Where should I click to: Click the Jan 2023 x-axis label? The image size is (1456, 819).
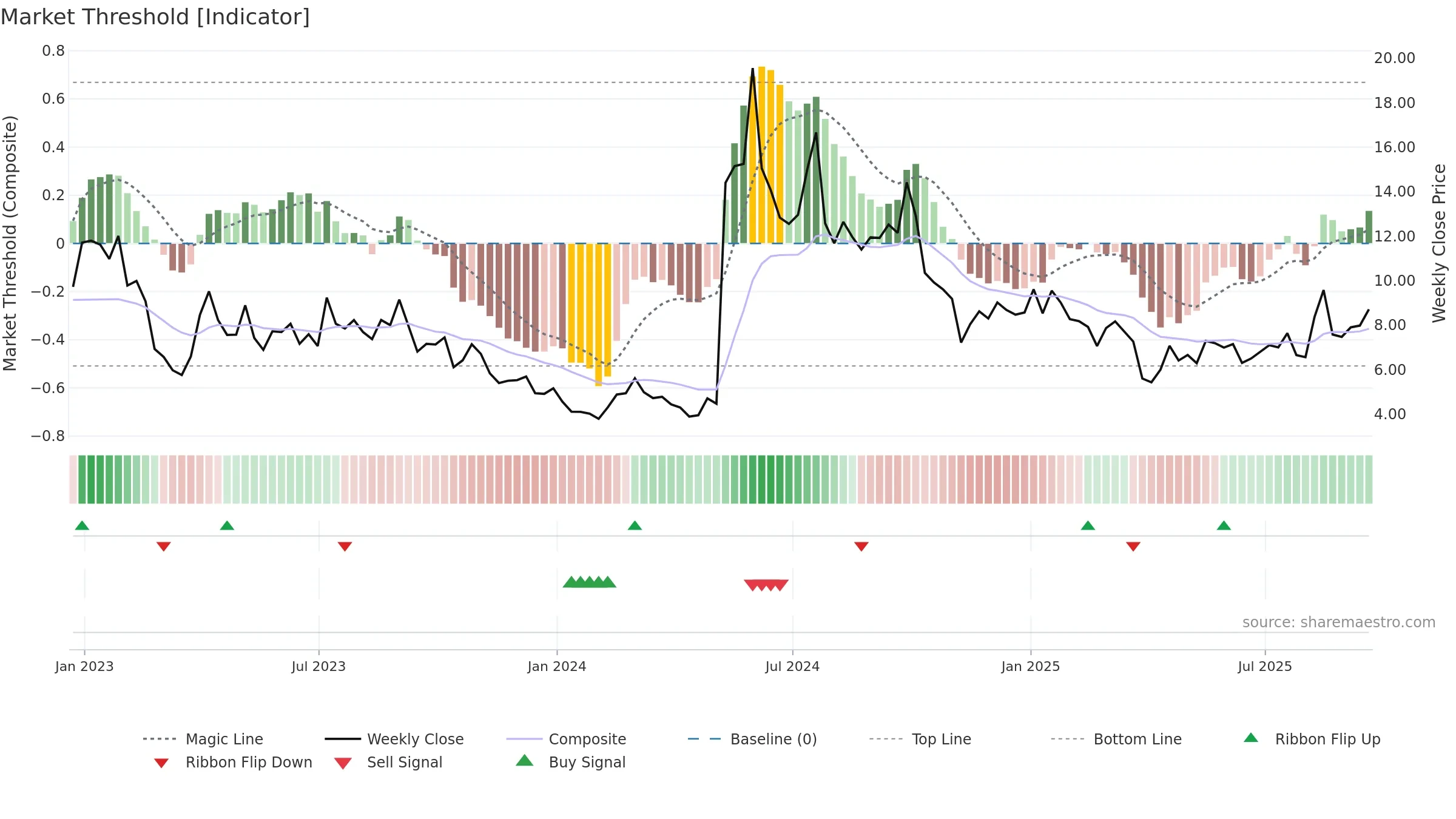click(84, 667)
